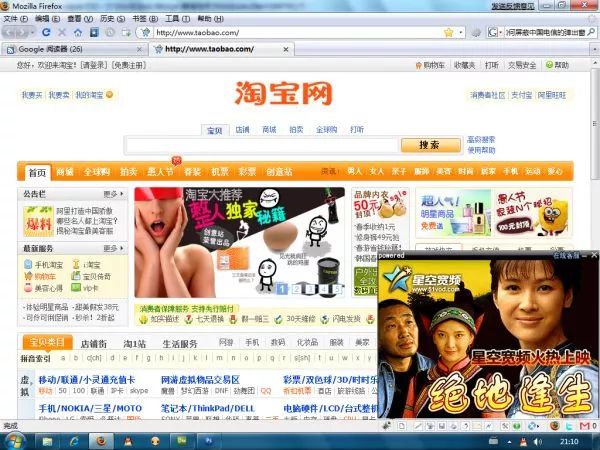Image resolution: width=600 pixels, height=450 pixels.
Task: Open the list all tabs dropdown arrow
Action: pos(595,49)
